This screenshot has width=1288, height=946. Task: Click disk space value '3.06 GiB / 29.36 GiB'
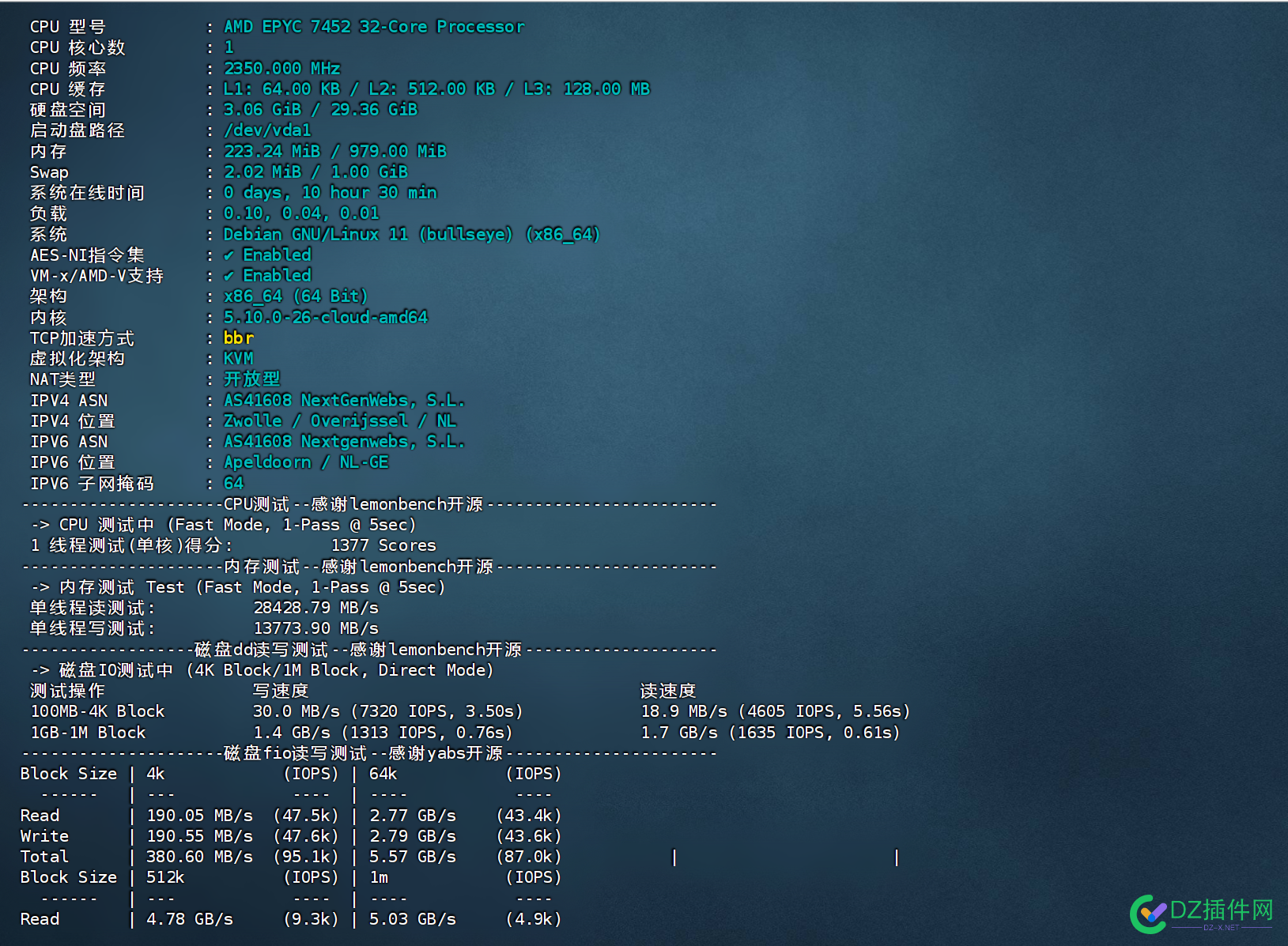click(x=320, y=109)
